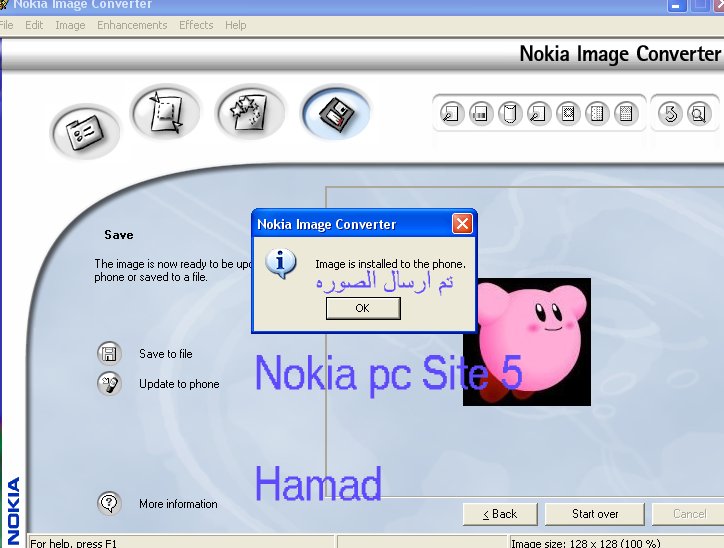724x548 pixels.
Task: Click the dotted frame border toolbar icon
Action: pyautogui.click(x=568, y=113)
